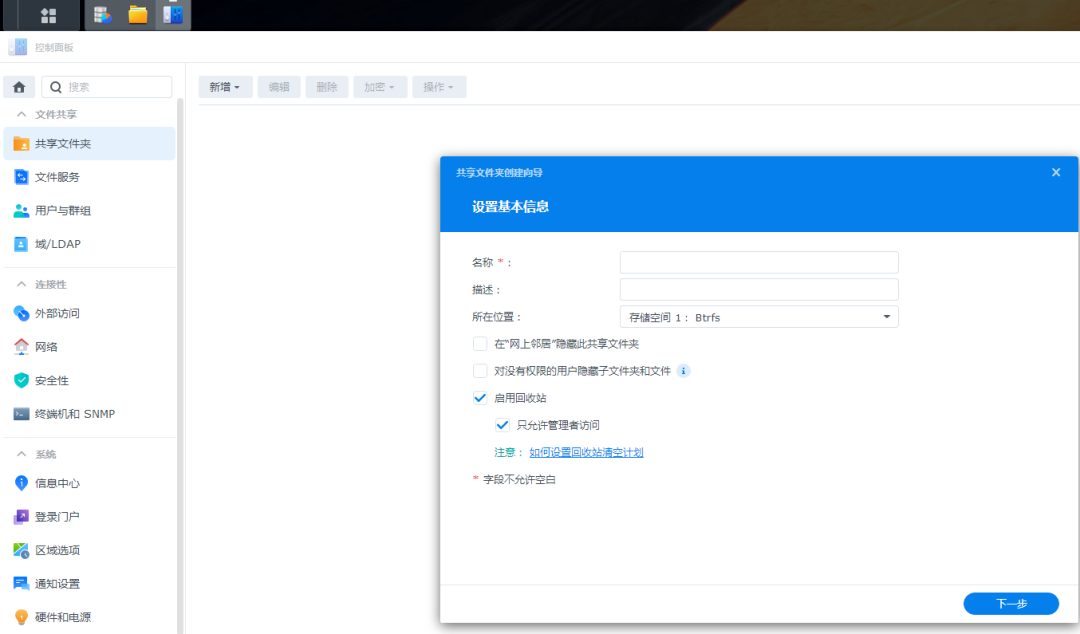Screen dimensions: 1080x634
Task: Toggle the 只允许管理者访问 checkbox
Action: (502, 425)
